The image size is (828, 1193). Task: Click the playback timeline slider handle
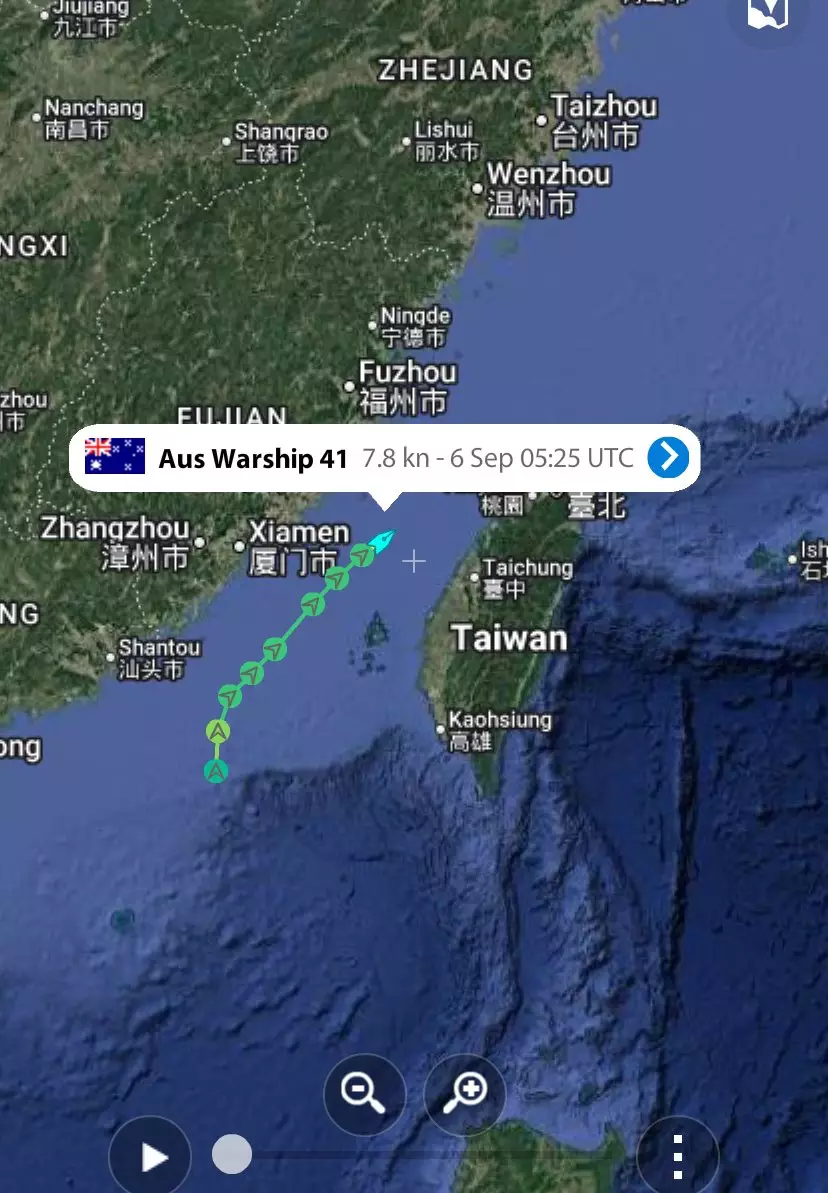[x=231, y=1154]
